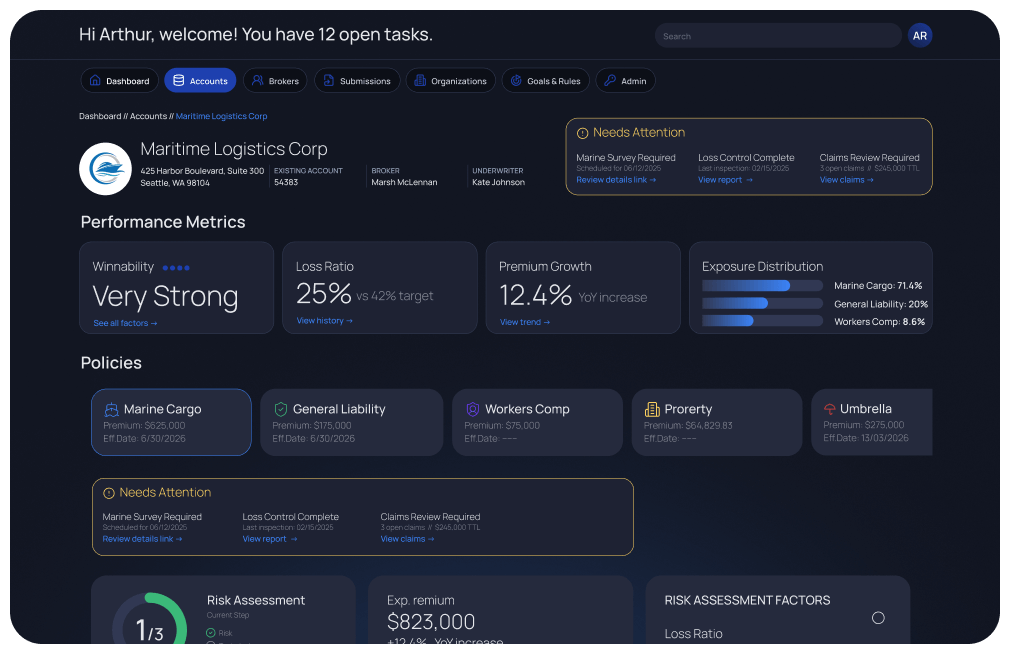1010x654 pixels.
Task: Click inside the Search field
Action: point(778,34)
